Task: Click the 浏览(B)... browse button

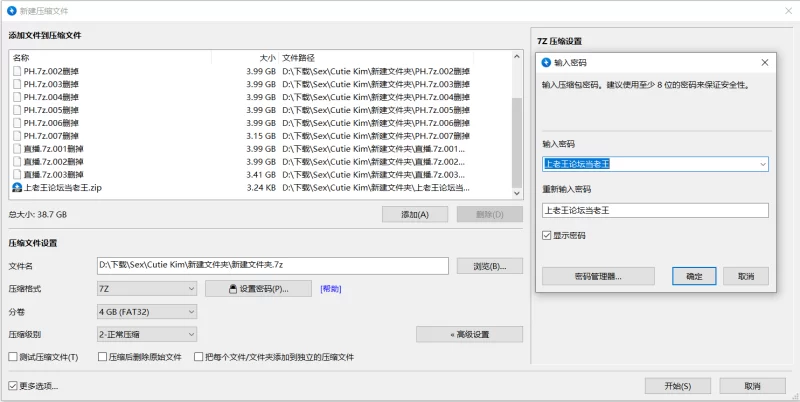Action: pos(490,266)
